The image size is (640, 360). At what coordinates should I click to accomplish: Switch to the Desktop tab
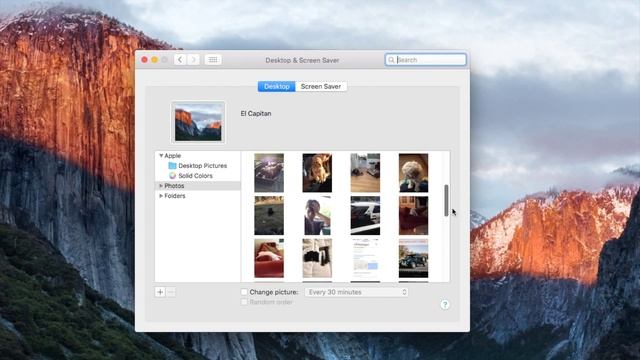click(276, 87)
